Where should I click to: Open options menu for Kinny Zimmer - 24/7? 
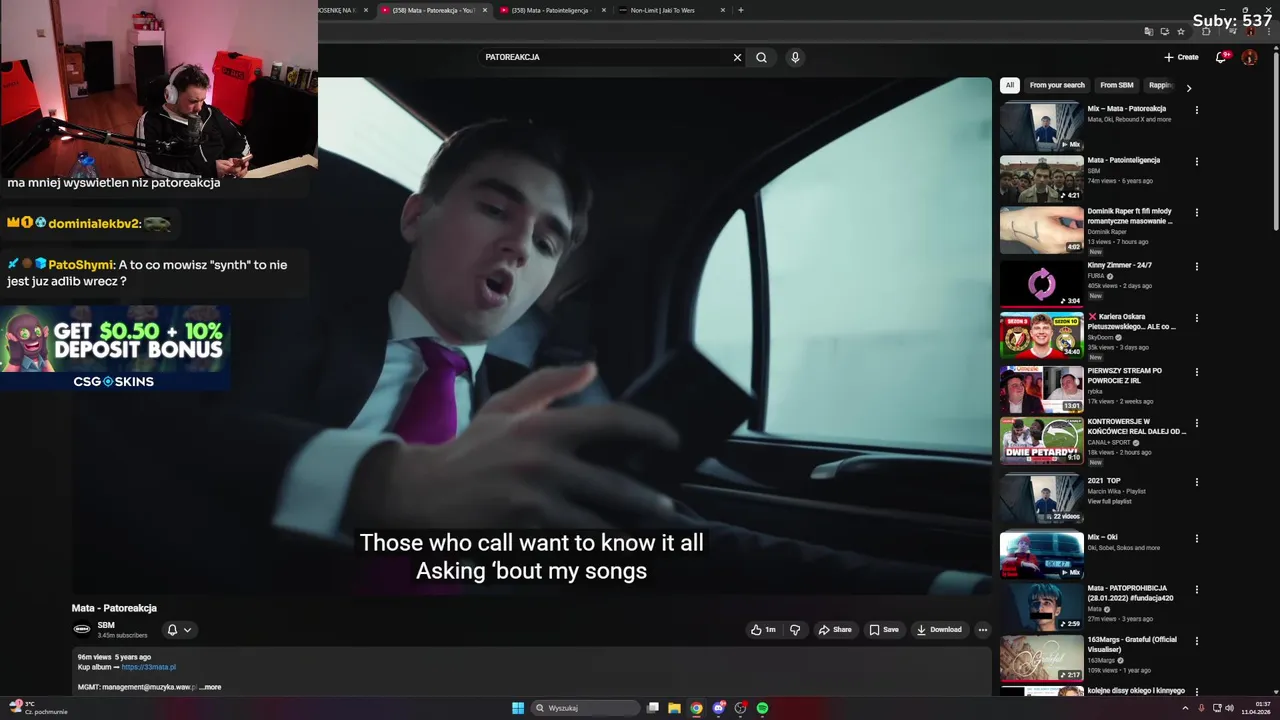1197,266
